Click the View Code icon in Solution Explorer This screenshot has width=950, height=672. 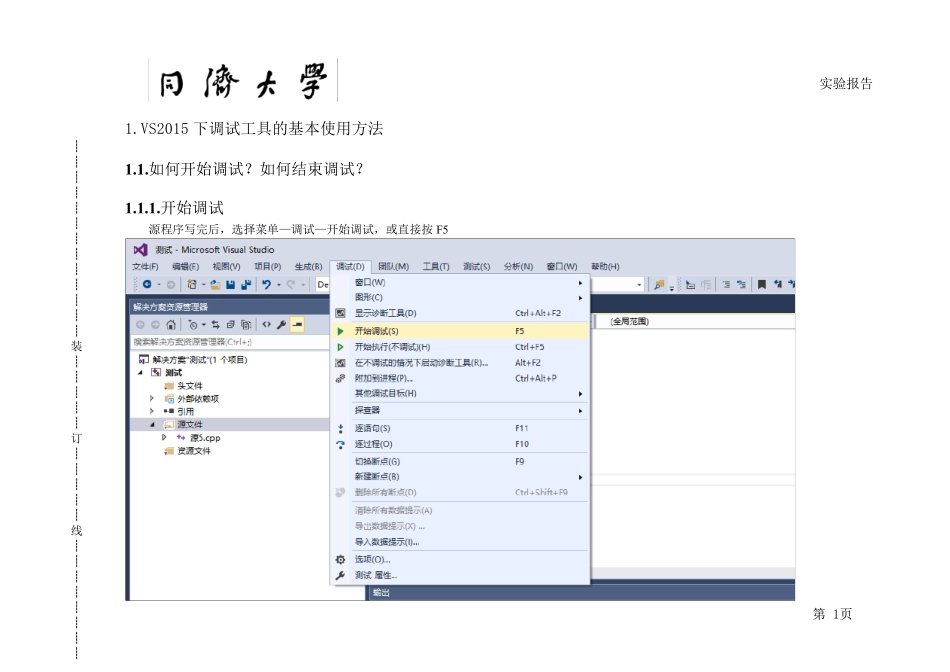(x=267, y=325)
